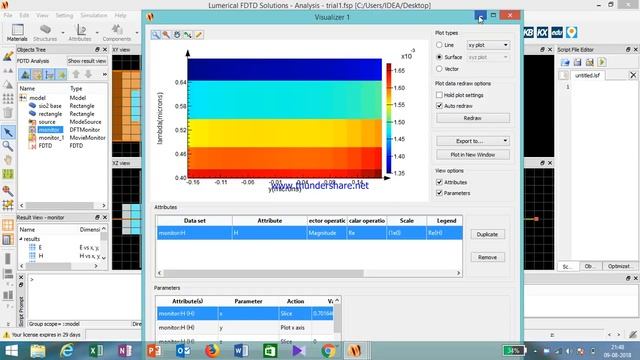Select the E result in Result View
Viewport: 640px width, 360px height.
40,247
